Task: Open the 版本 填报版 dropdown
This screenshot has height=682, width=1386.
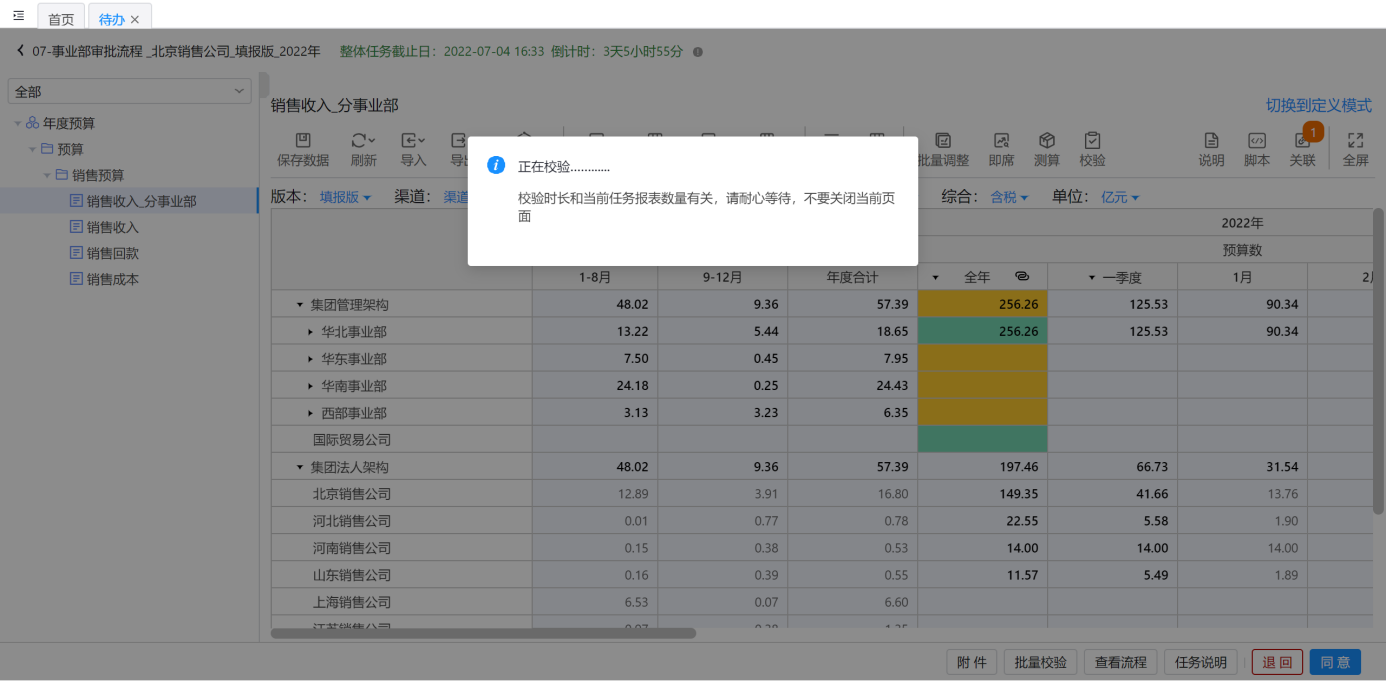Action: (x=345, y=198)
